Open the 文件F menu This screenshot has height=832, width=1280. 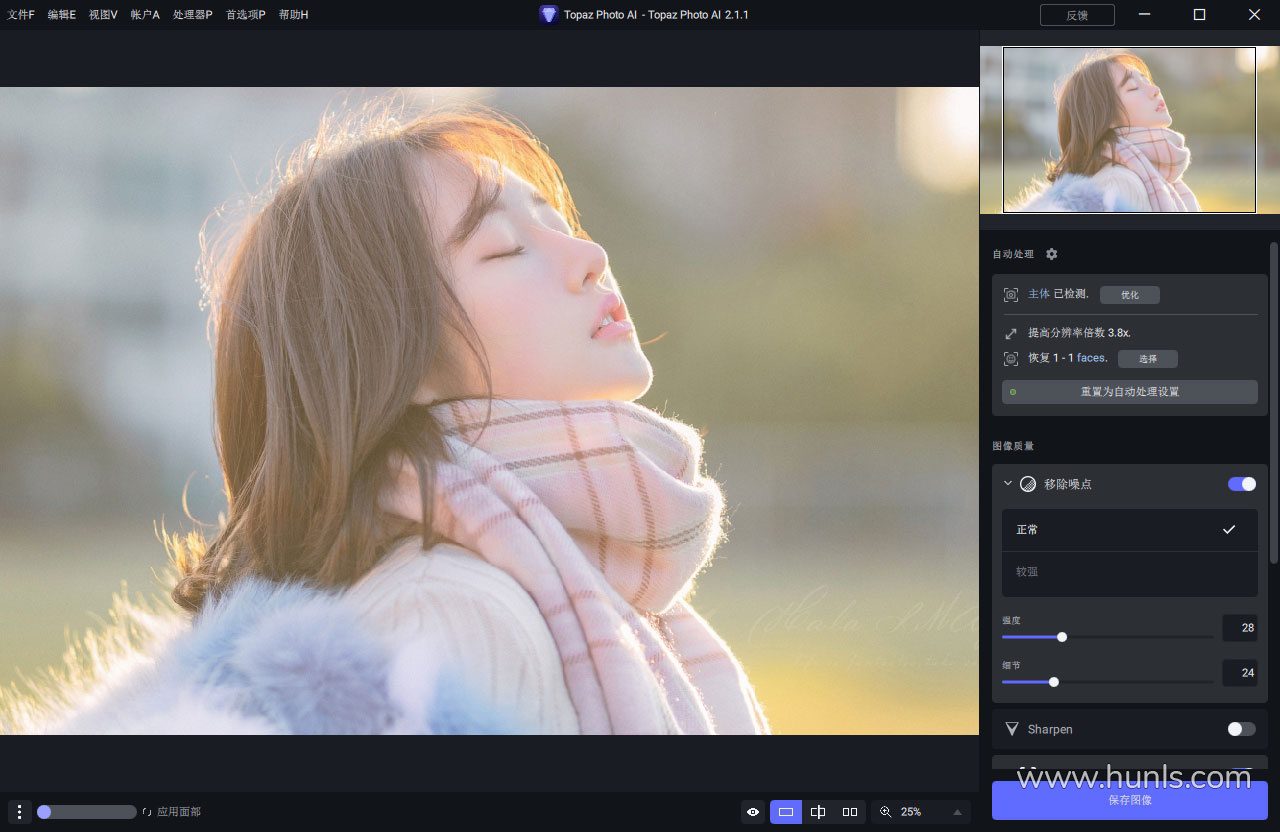(21, 15)
